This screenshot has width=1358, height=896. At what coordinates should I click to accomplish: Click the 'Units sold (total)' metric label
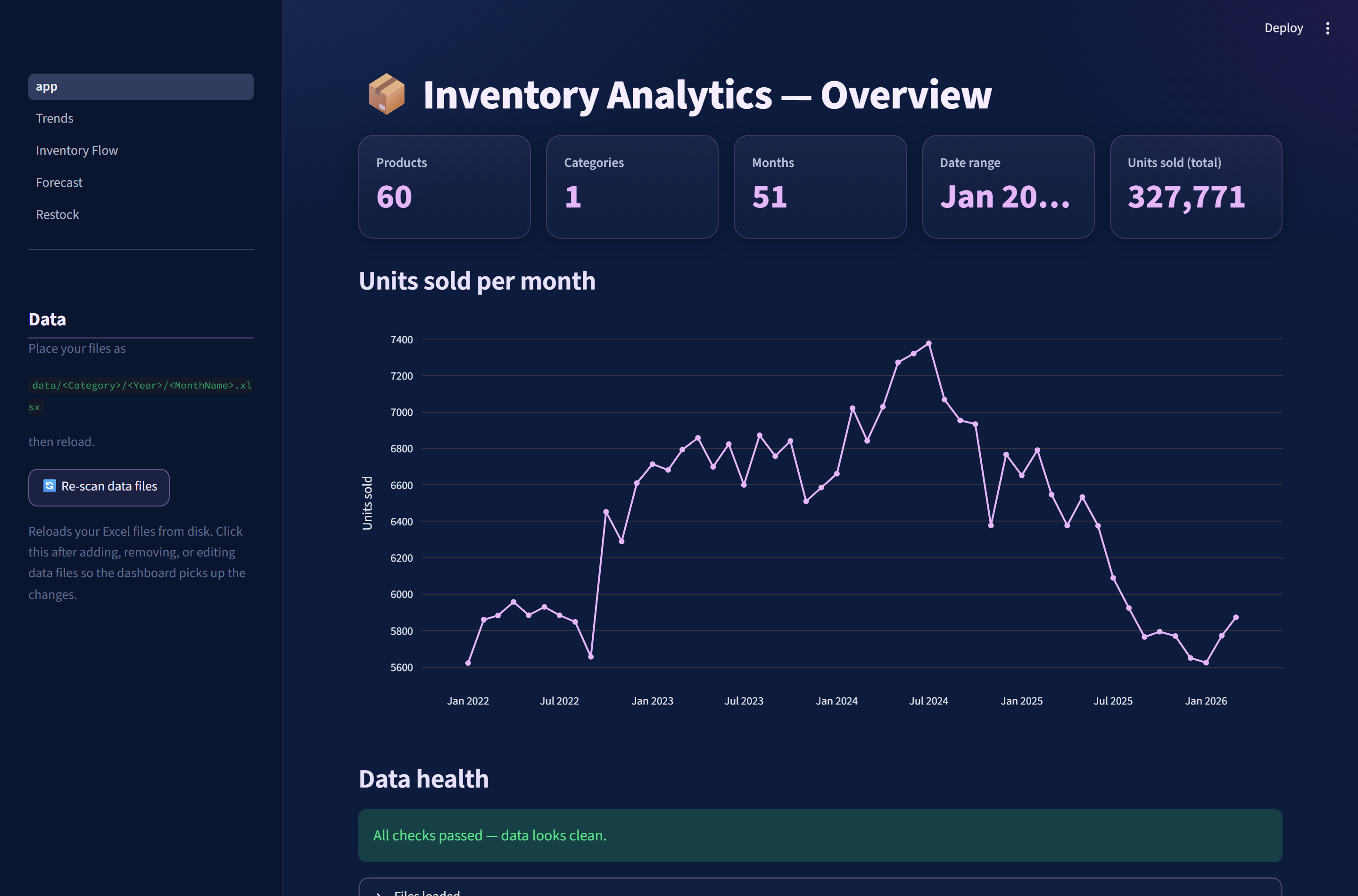(x=1174, y=163)
